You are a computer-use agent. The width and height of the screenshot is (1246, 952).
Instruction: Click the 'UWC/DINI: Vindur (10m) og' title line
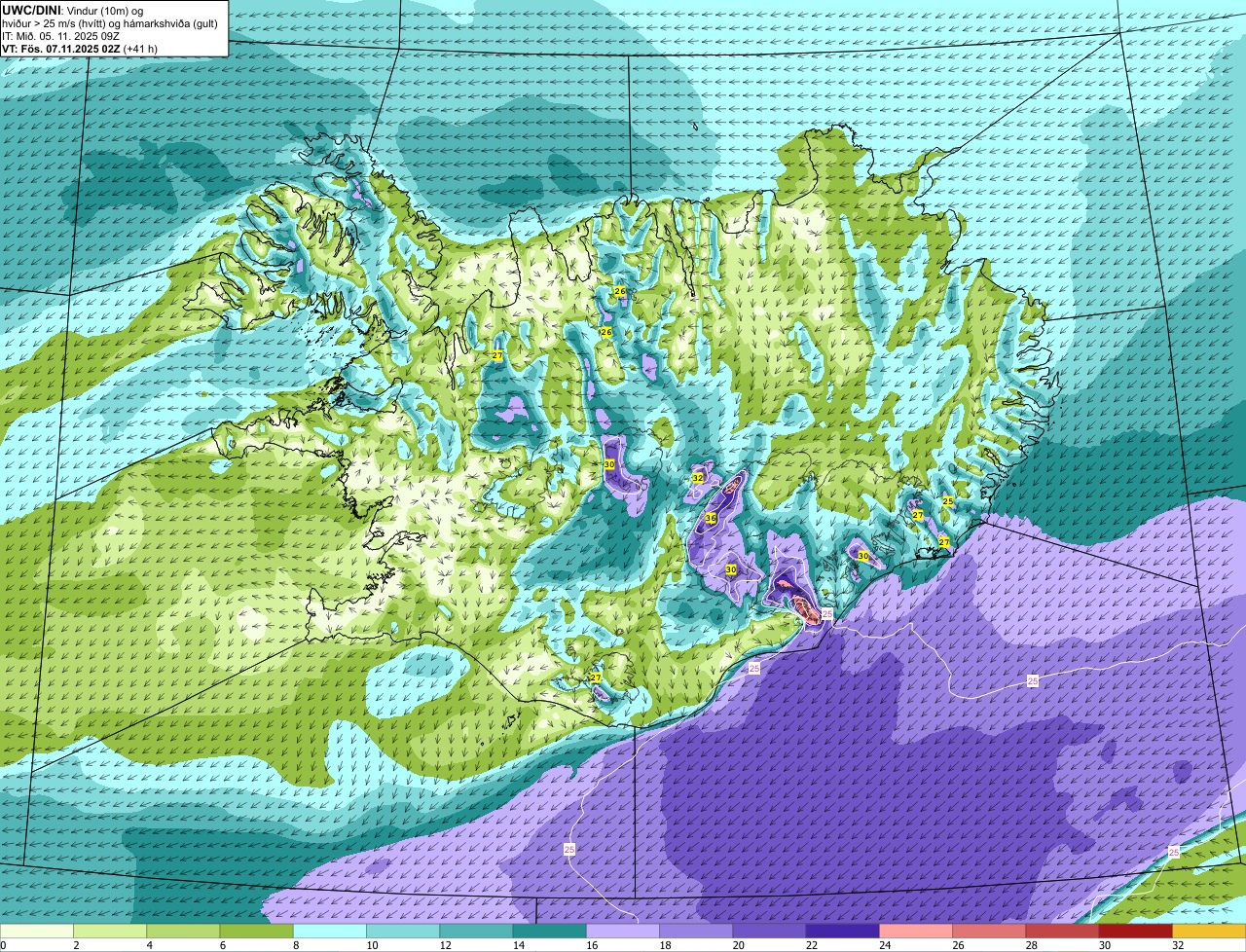[x=73, y=10]
